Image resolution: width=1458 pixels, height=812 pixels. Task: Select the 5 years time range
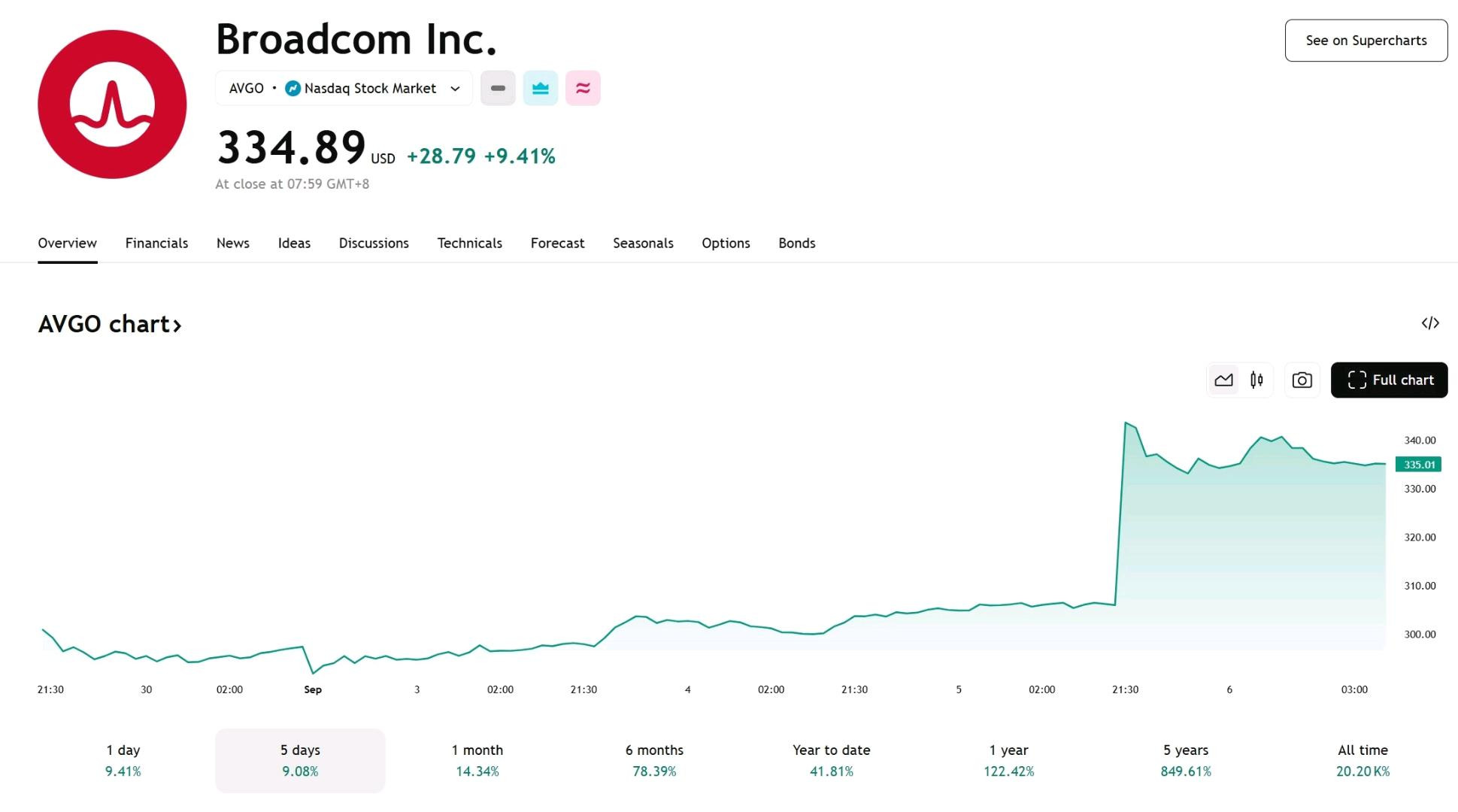pos(1186,760)
